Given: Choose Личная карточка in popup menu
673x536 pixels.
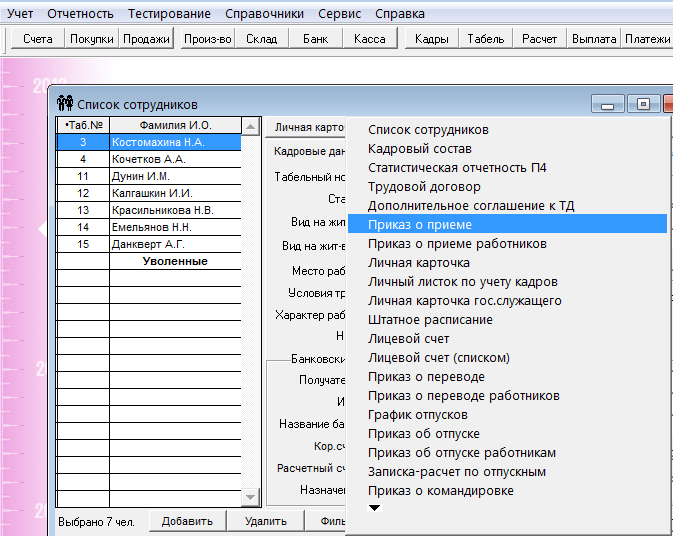Looking at the screenshot, I should click(x=507, y=263).
